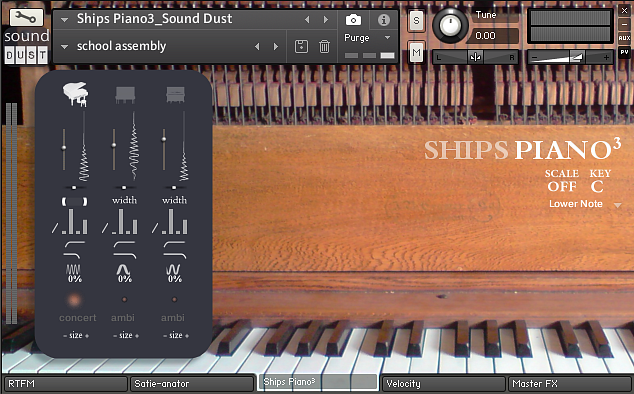
Task: Toggle the middle layer ambi reverb dot
Action: click(125, 299)
